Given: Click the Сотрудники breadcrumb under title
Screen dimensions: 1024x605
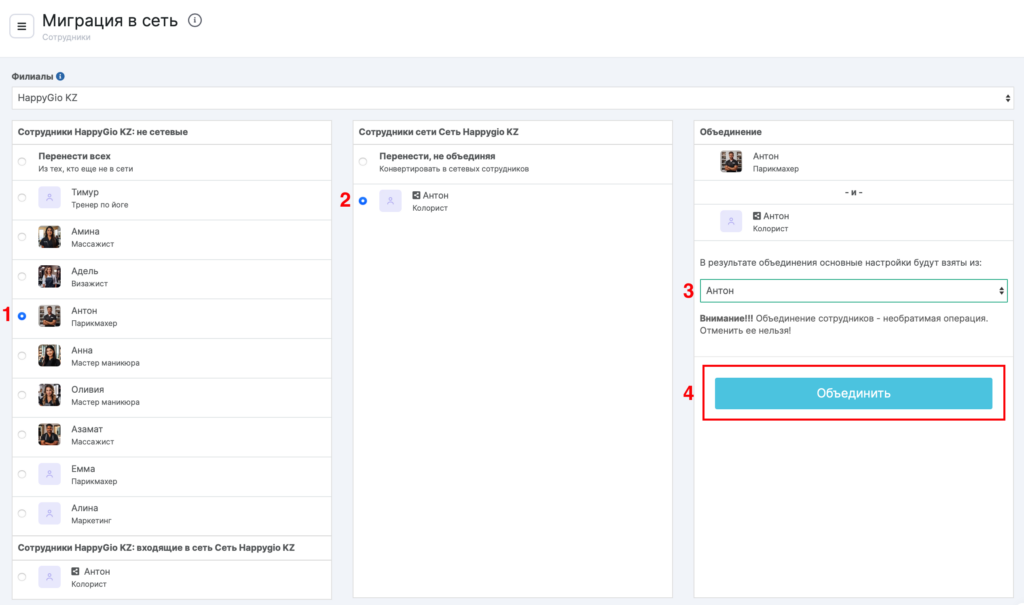Looking at the screenshot, I should 66,38.
